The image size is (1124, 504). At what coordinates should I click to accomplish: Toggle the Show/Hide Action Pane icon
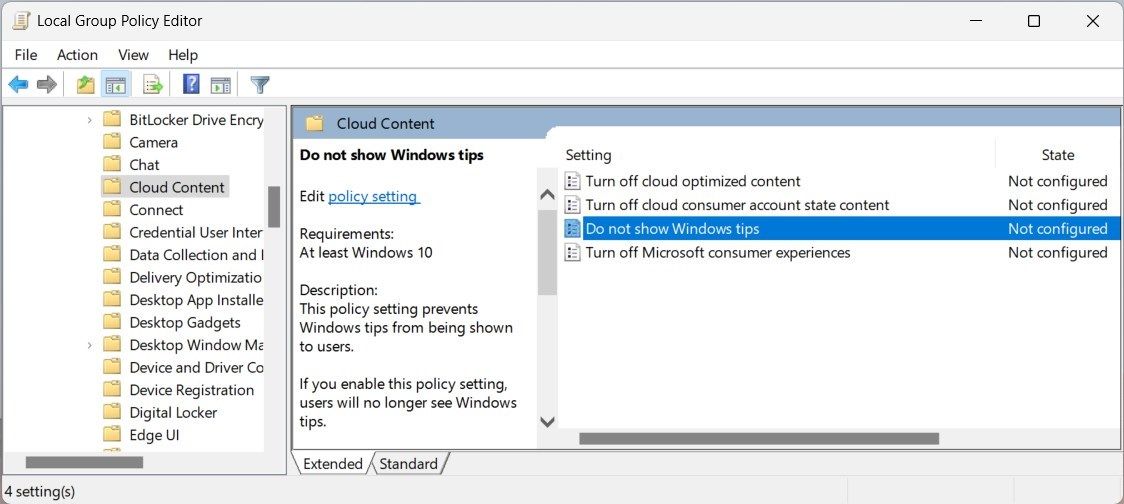tap(221, 85)
